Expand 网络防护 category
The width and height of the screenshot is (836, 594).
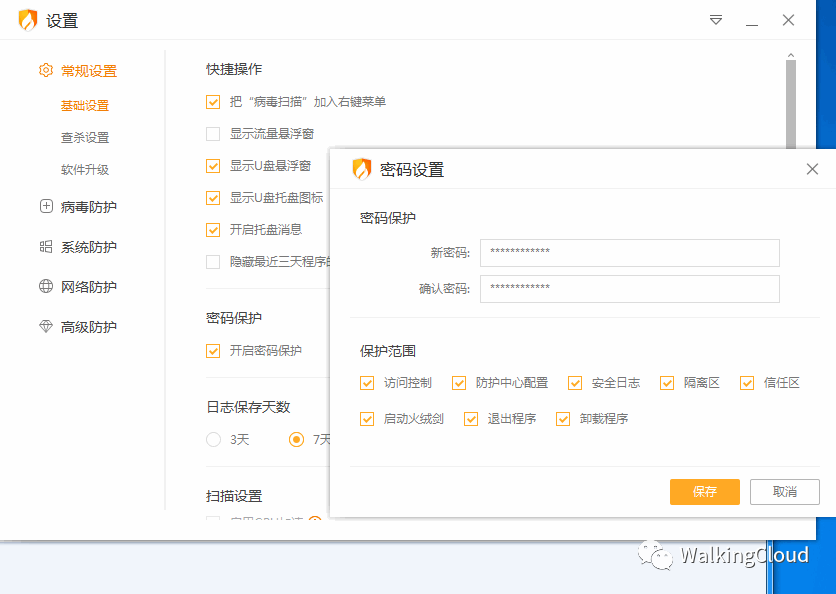point(89,287)
